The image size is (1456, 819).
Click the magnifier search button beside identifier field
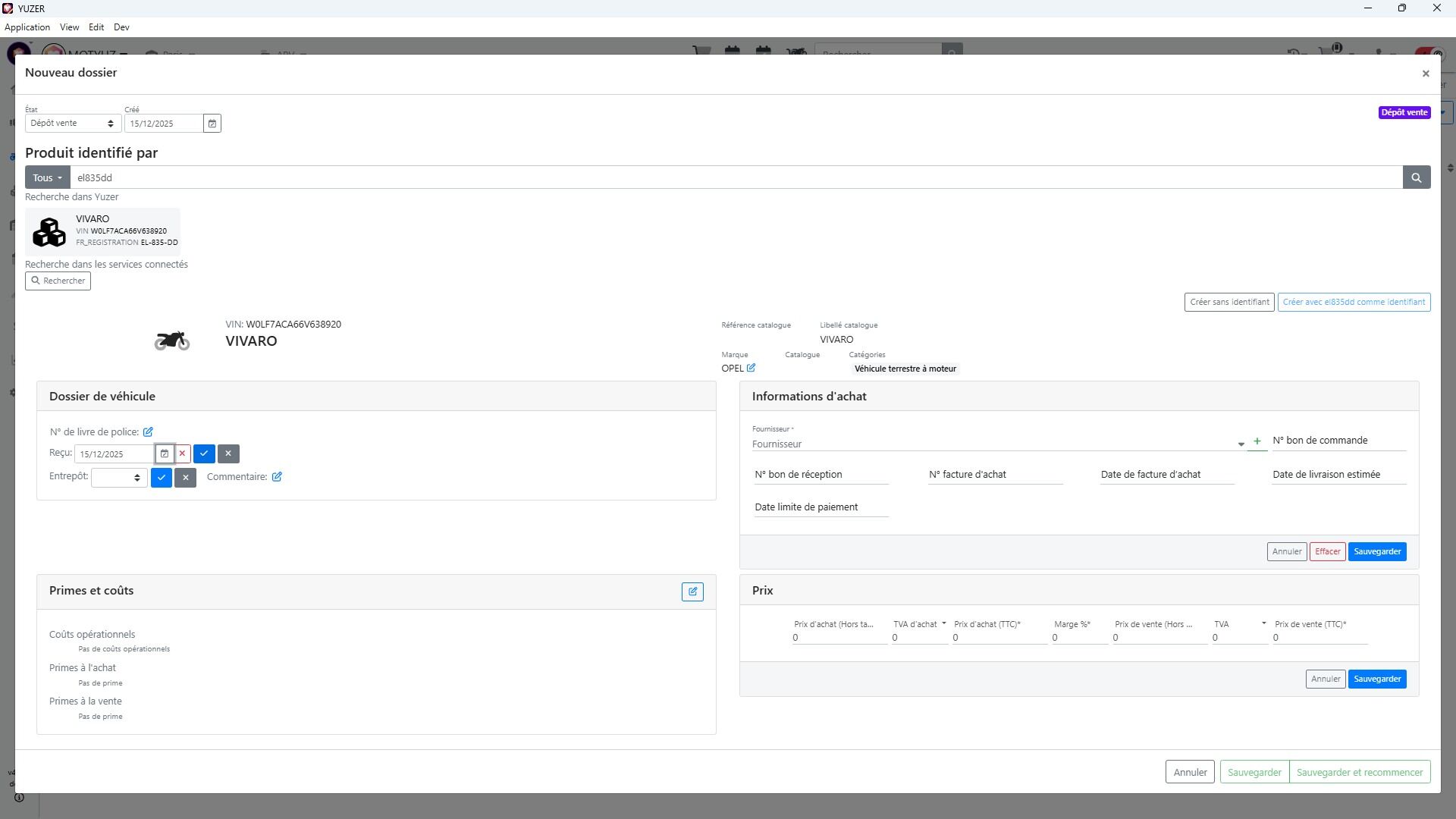pos(1416,177)
